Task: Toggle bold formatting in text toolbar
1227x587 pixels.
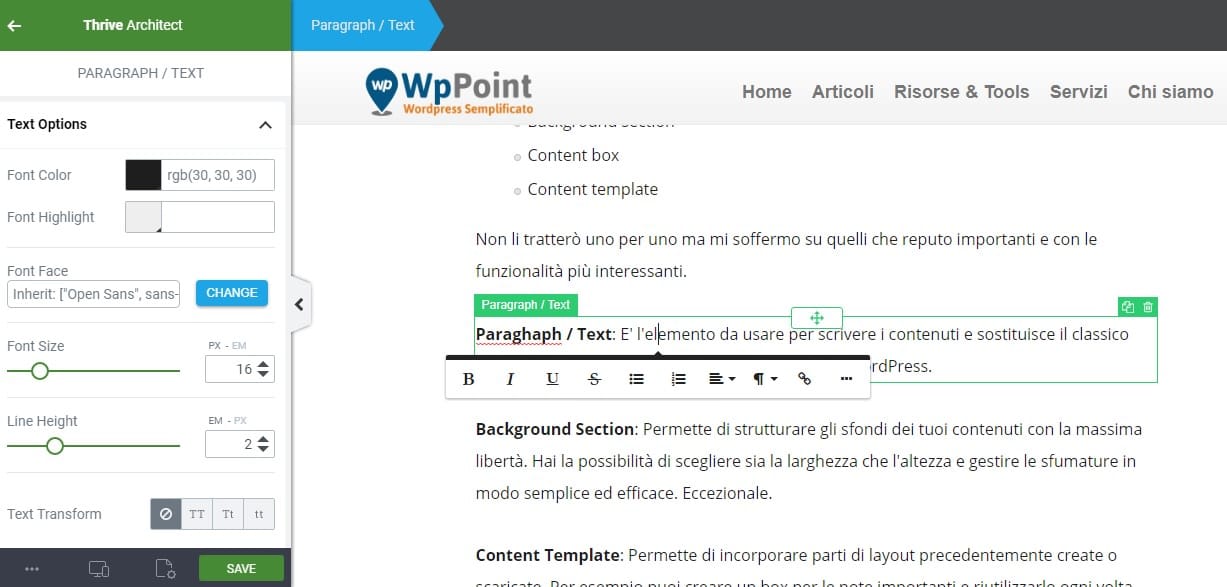Action: pos(468,379)
